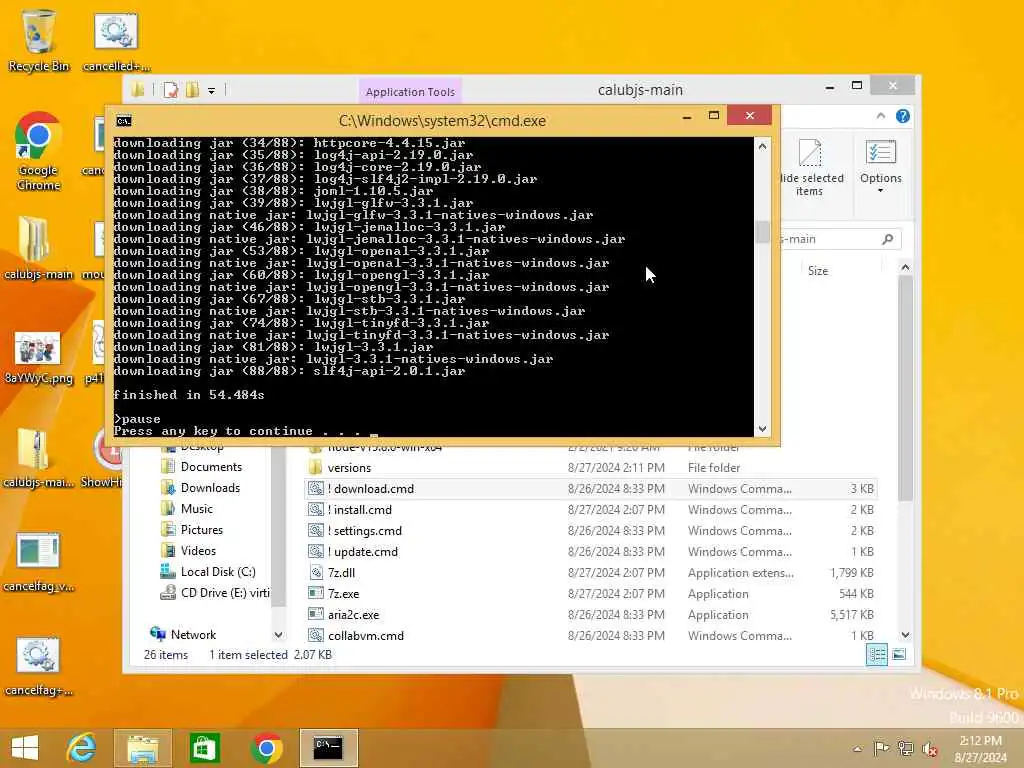Open the calubjs-main folder on desktop
This screenshot has width=1024, height=768.
click(38, 248)
